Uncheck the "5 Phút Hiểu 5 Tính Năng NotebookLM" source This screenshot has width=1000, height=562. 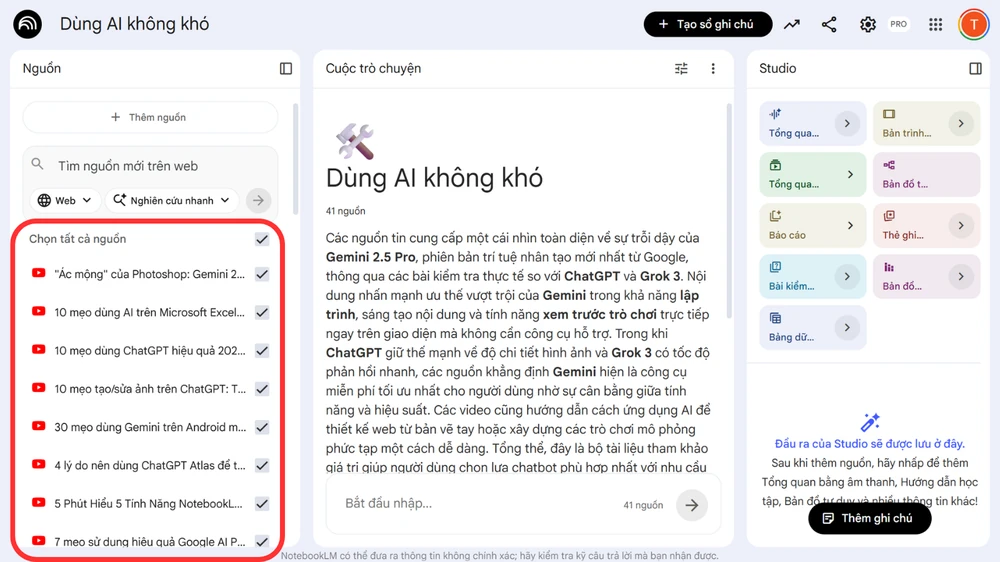[262, 504]
